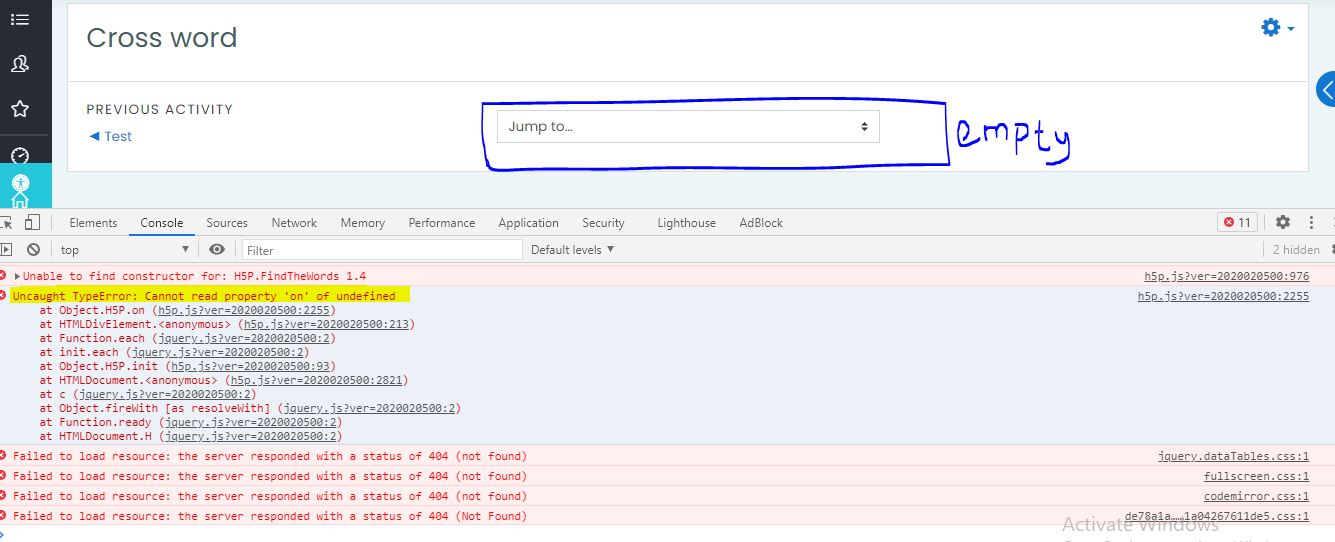Activate the inspect element picker icon

(x=6, y=222)
